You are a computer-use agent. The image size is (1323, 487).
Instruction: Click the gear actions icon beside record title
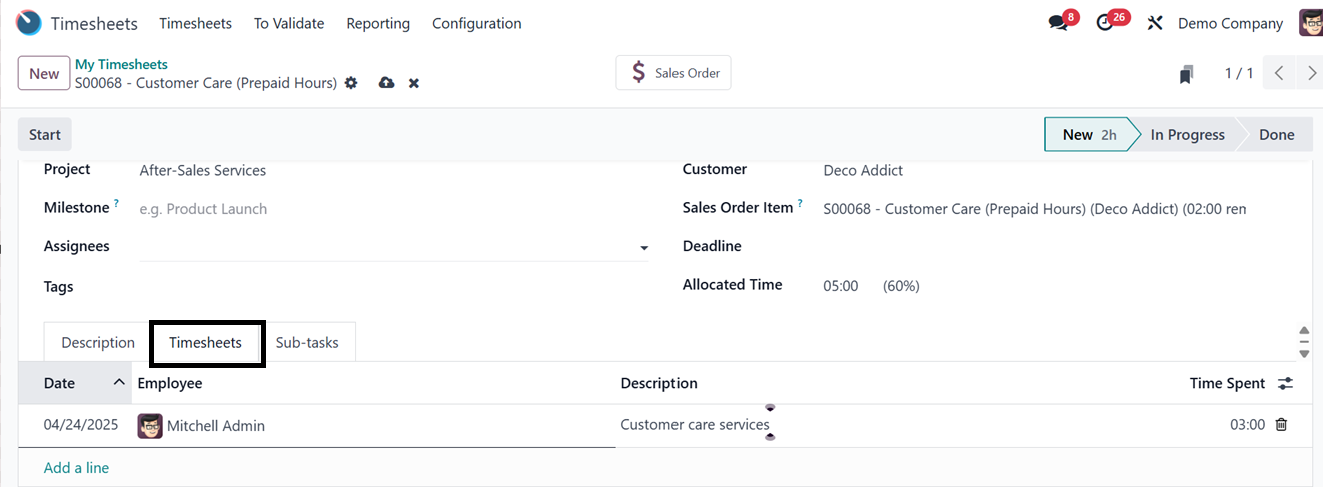click(351, 83)
